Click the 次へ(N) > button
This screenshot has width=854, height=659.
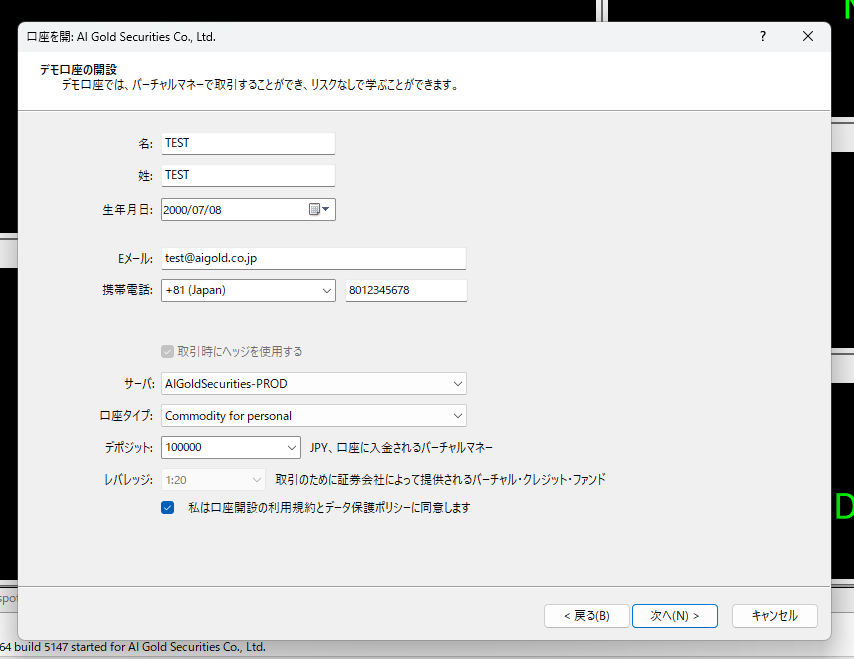pos(674,616)
